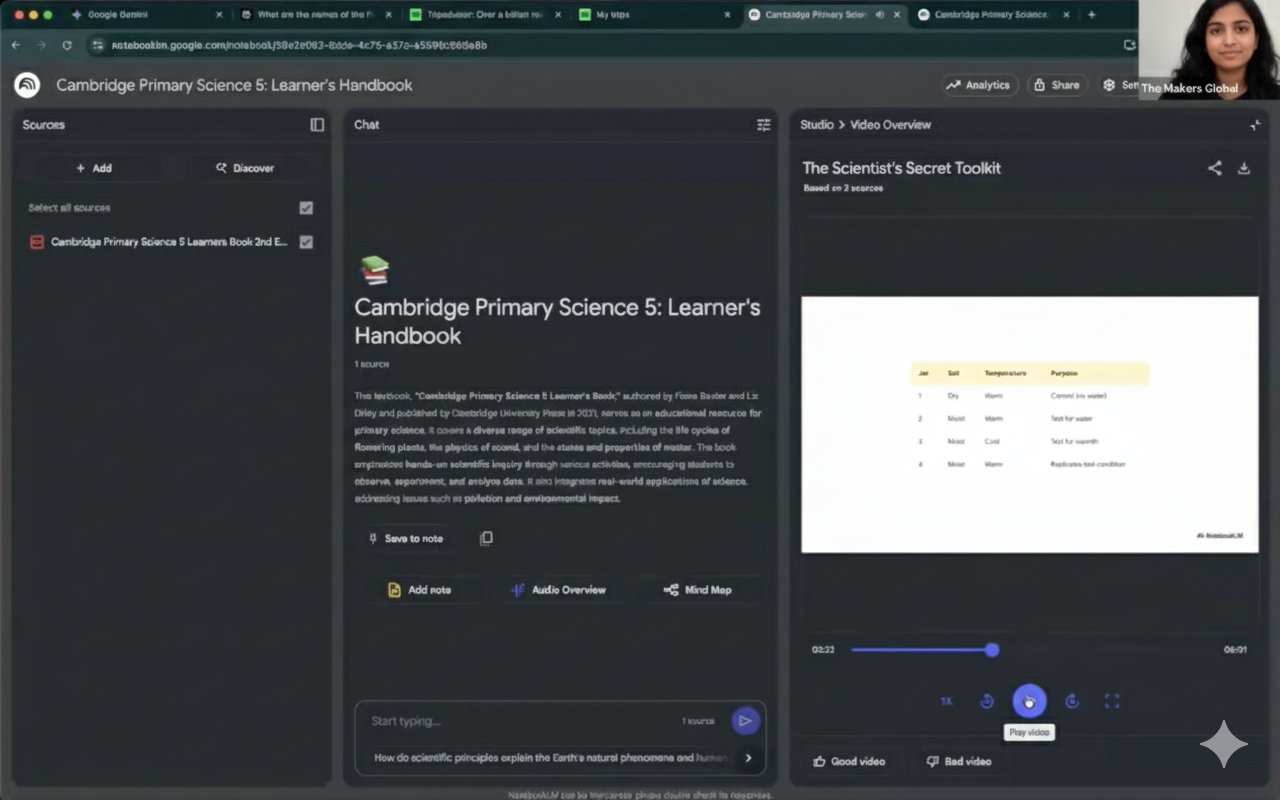Rewind video ten seconds
1280x800 pixels.
987,701
